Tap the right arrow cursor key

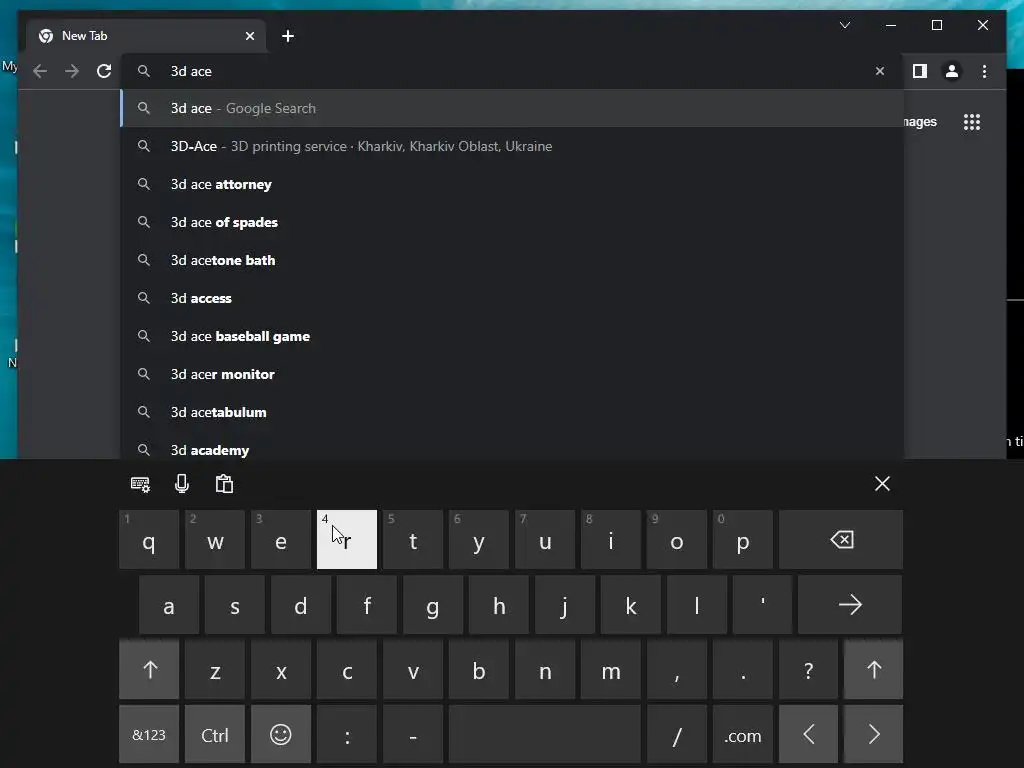pos(874,735)
